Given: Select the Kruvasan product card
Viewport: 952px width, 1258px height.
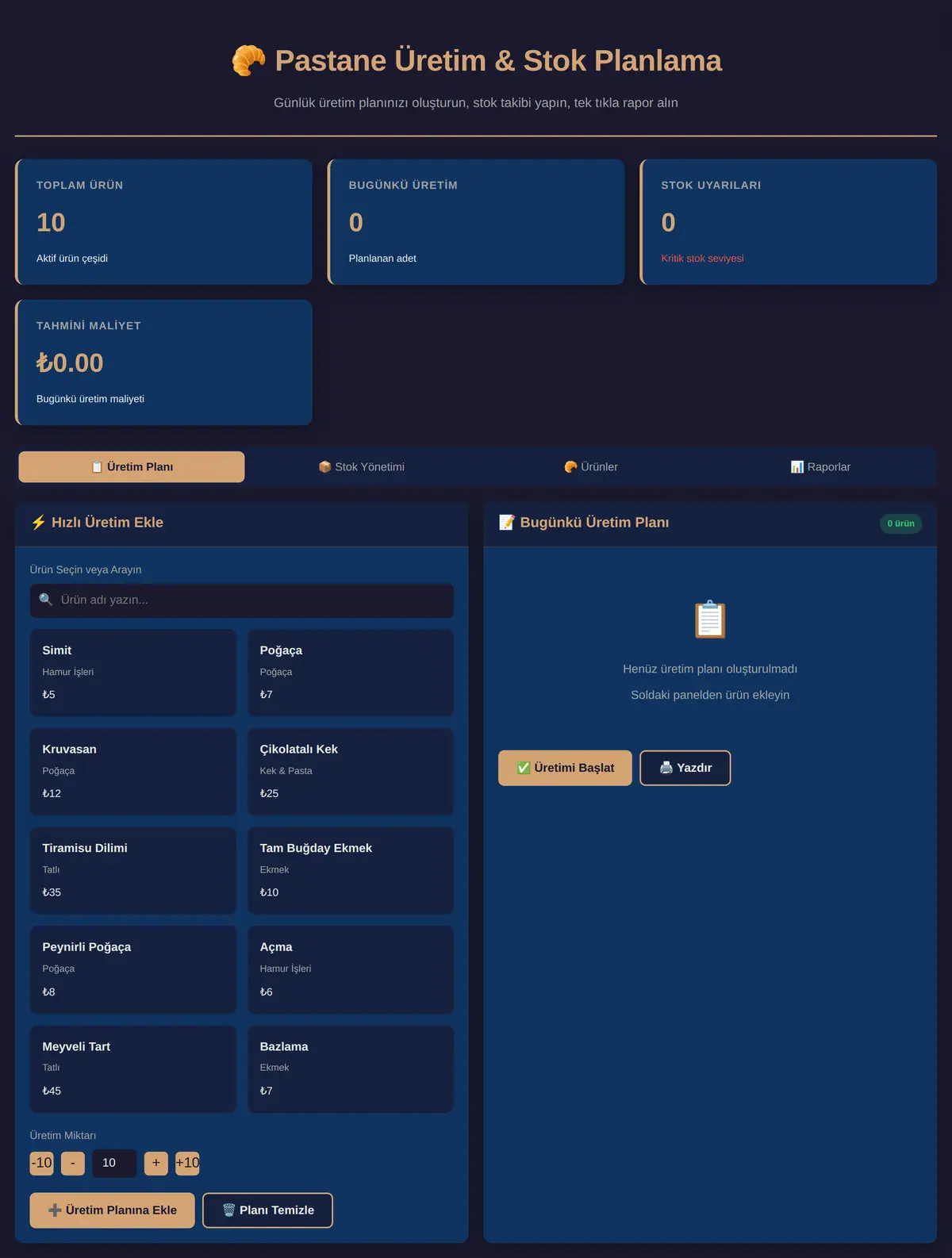Looking at the screenshot, I should pyautogui.click(x=133, y=772).
